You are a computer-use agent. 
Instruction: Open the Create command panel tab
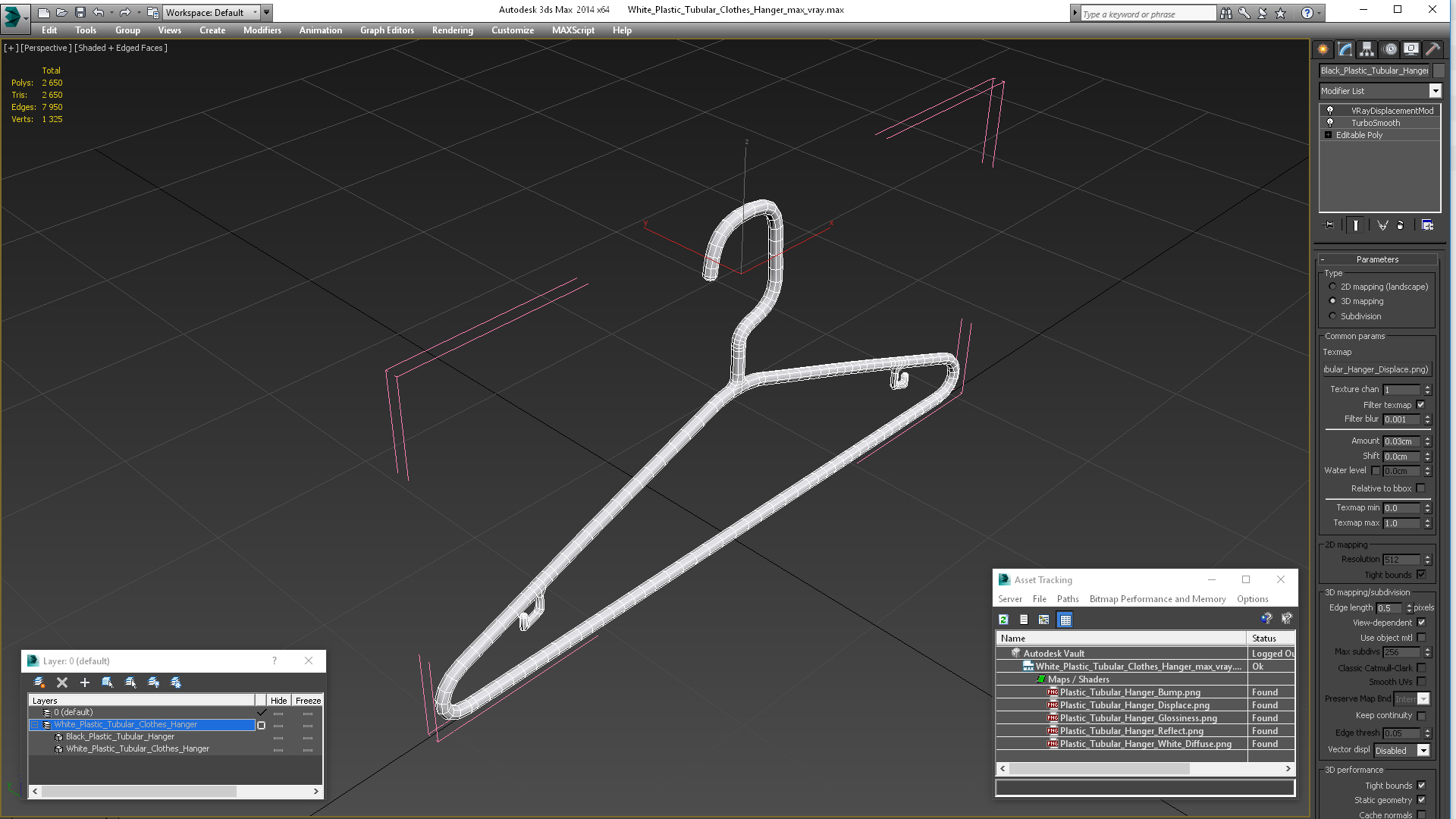(x=1323, y=49)
